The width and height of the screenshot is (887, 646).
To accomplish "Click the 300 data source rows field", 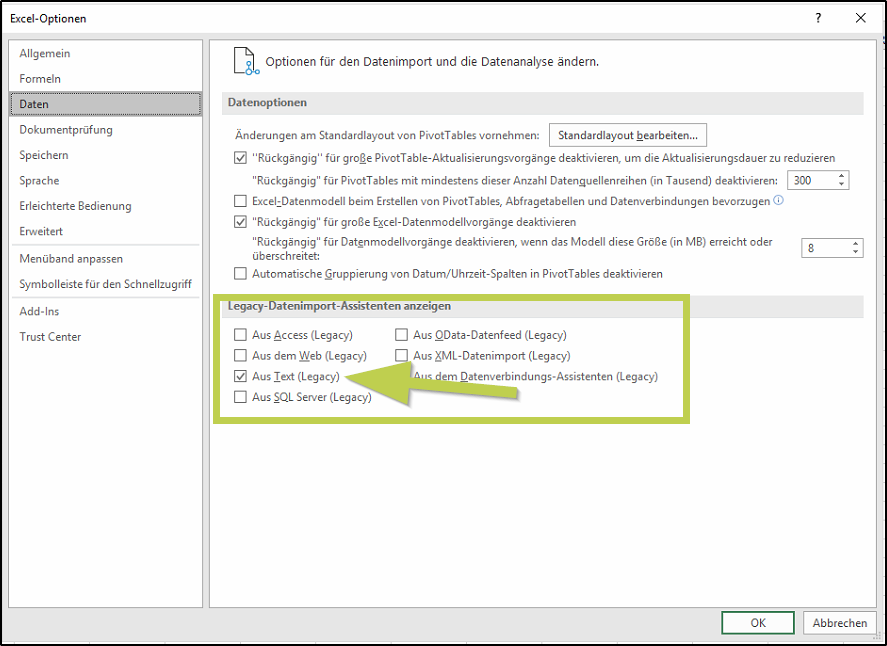I will coord(810,180).
